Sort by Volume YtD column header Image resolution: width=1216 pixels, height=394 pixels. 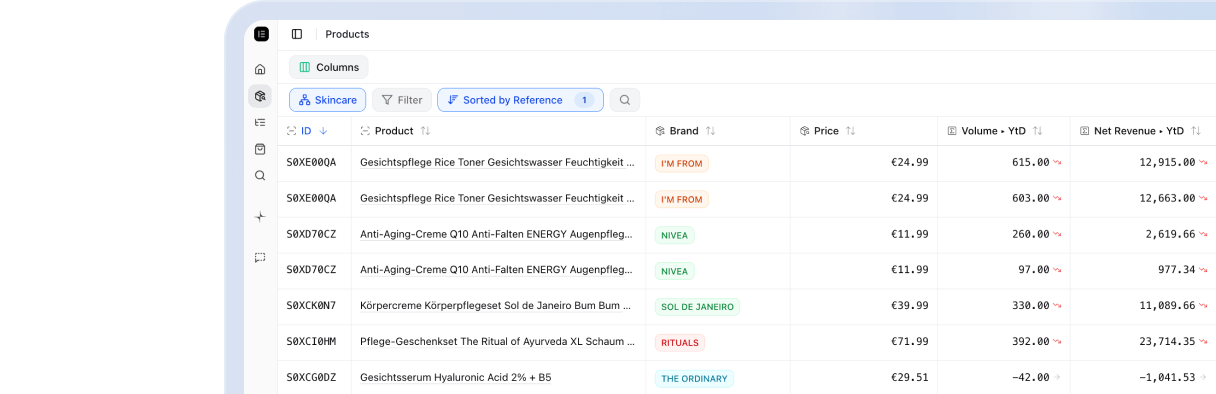coord(995,131)
